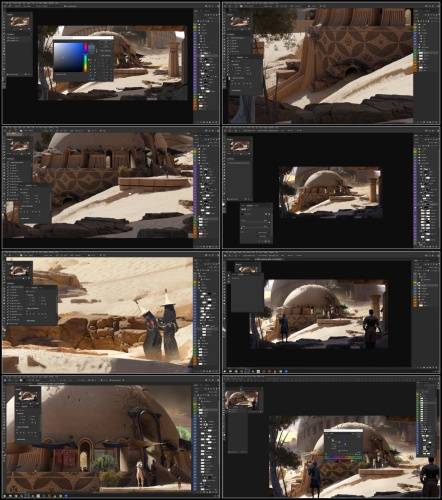Click the vertical rainbow hue strip in color picker
The image size is (442, 500).
pyautogui.click(x=86, y=57)
